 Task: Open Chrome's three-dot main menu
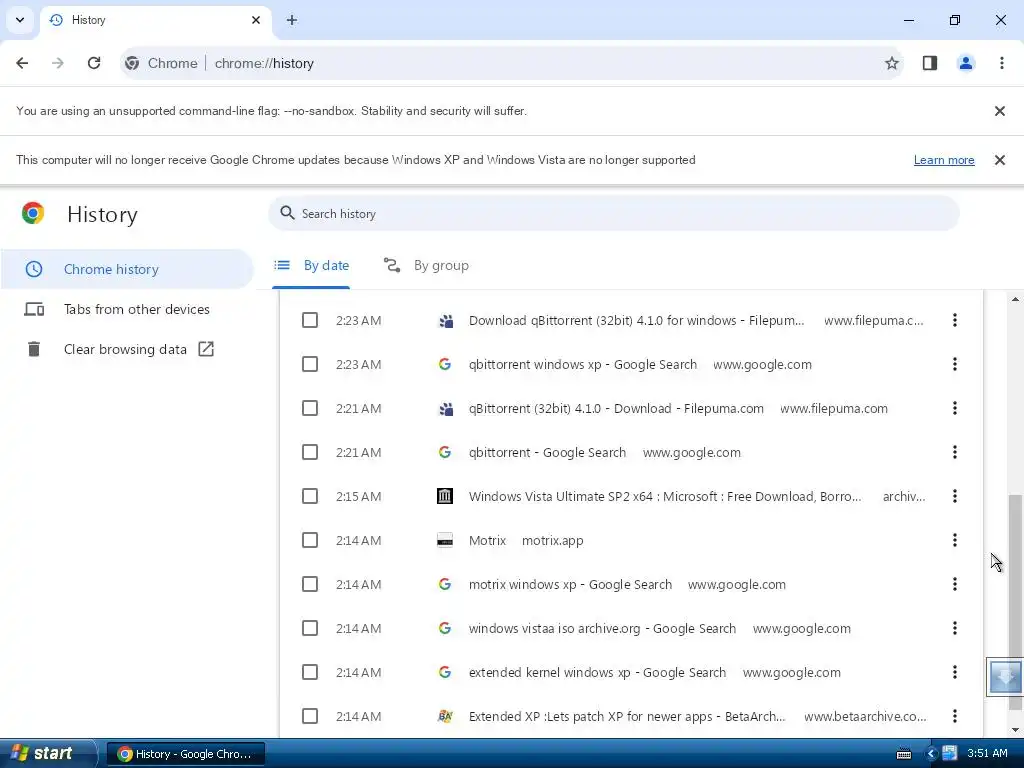pyautogui.click(x=1002, y=63)
